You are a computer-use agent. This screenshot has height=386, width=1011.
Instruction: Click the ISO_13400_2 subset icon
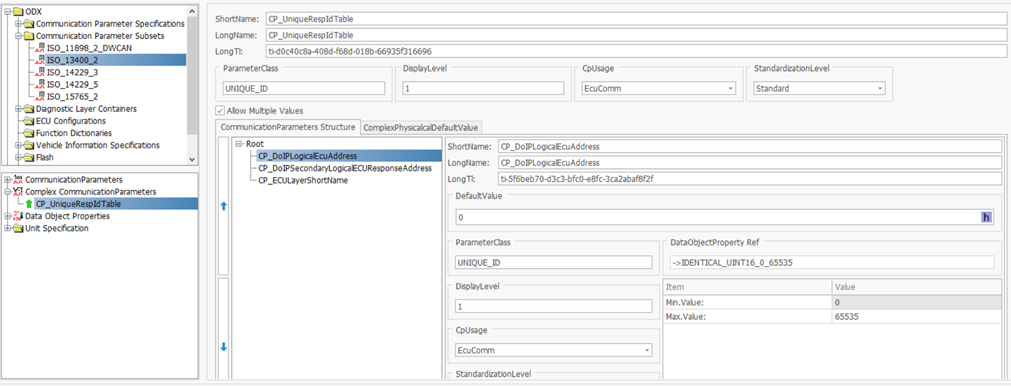pos(40,60)
